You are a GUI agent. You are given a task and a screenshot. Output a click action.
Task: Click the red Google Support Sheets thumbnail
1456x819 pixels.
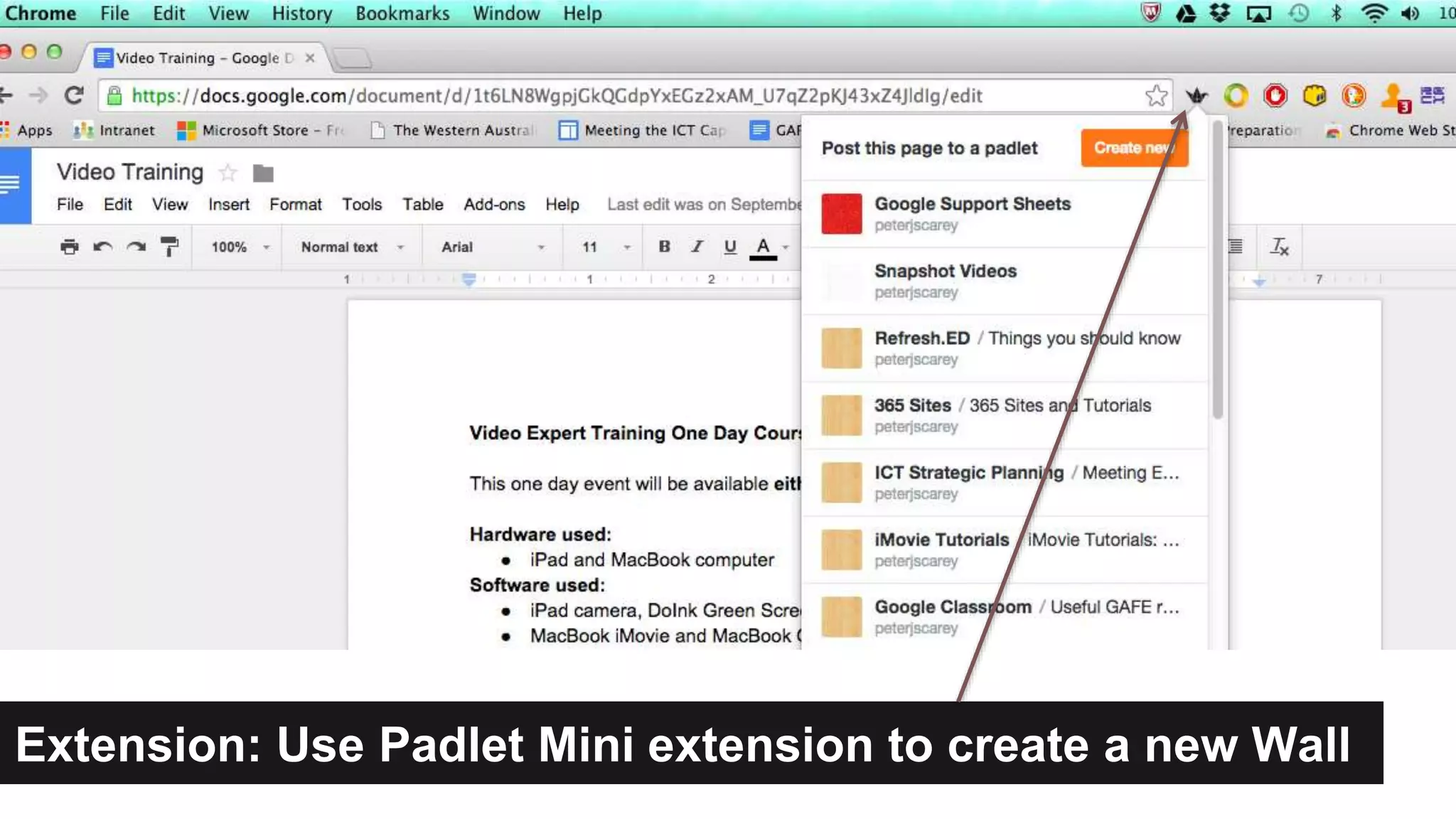(842, 213)
